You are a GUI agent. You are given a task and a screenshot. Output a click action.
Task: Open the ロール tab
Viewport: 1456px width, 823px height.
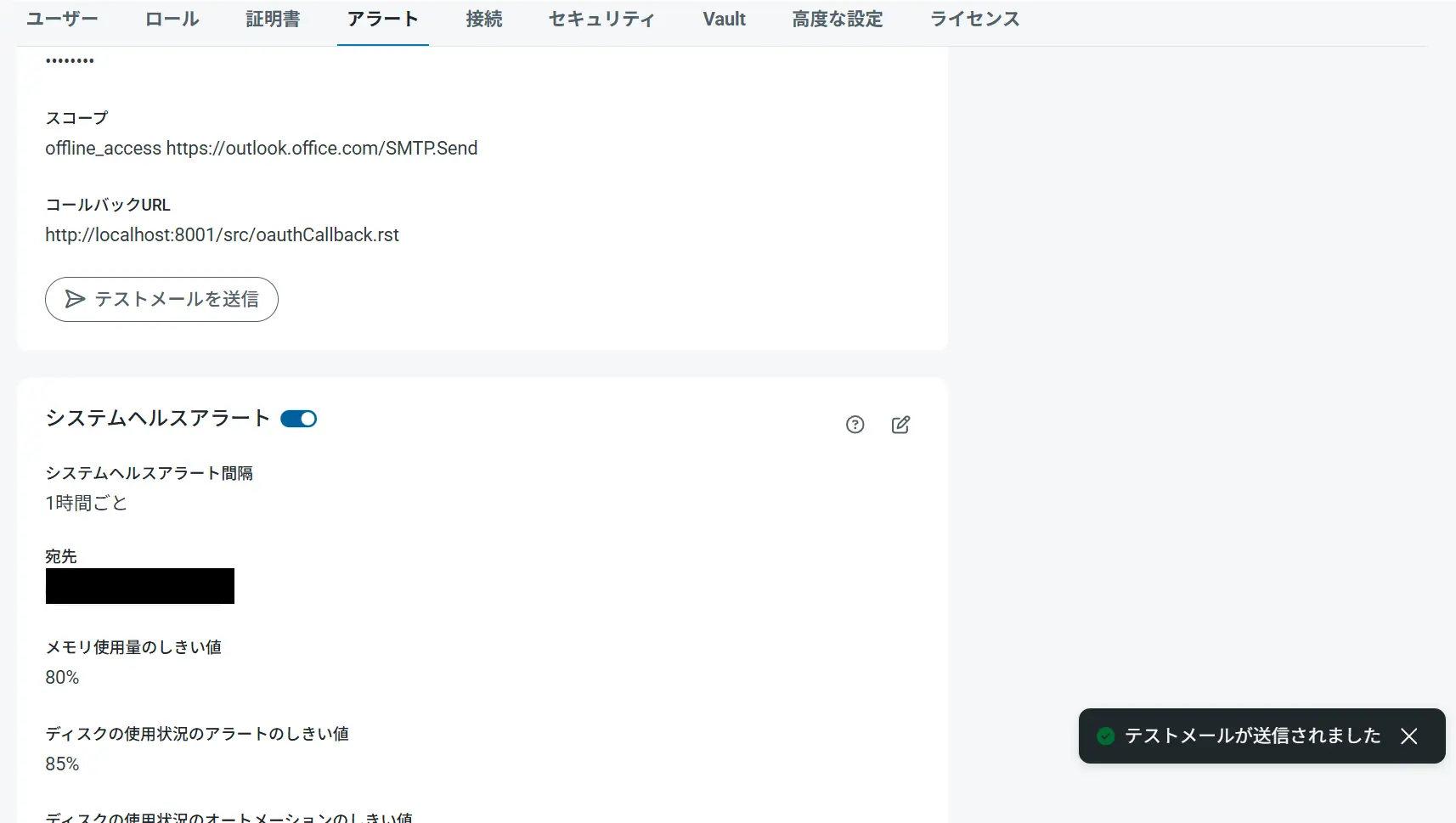pos(172,19)
